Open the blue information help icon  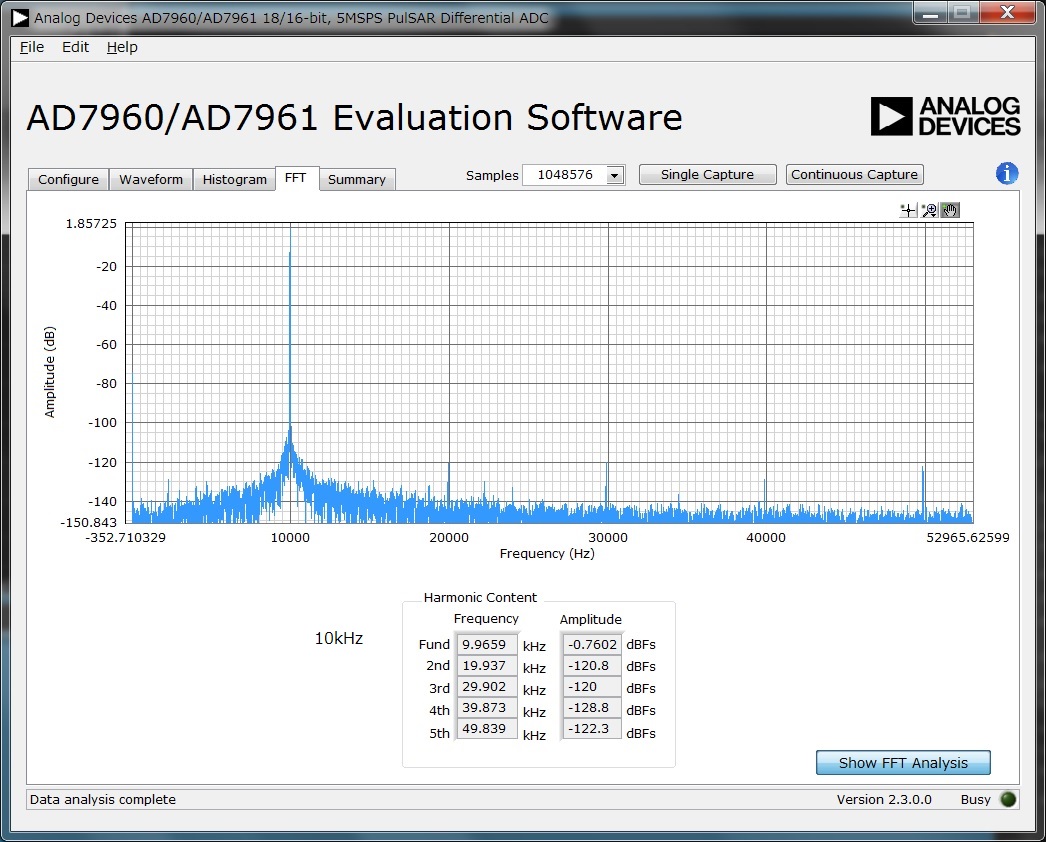coord(1007,173)
